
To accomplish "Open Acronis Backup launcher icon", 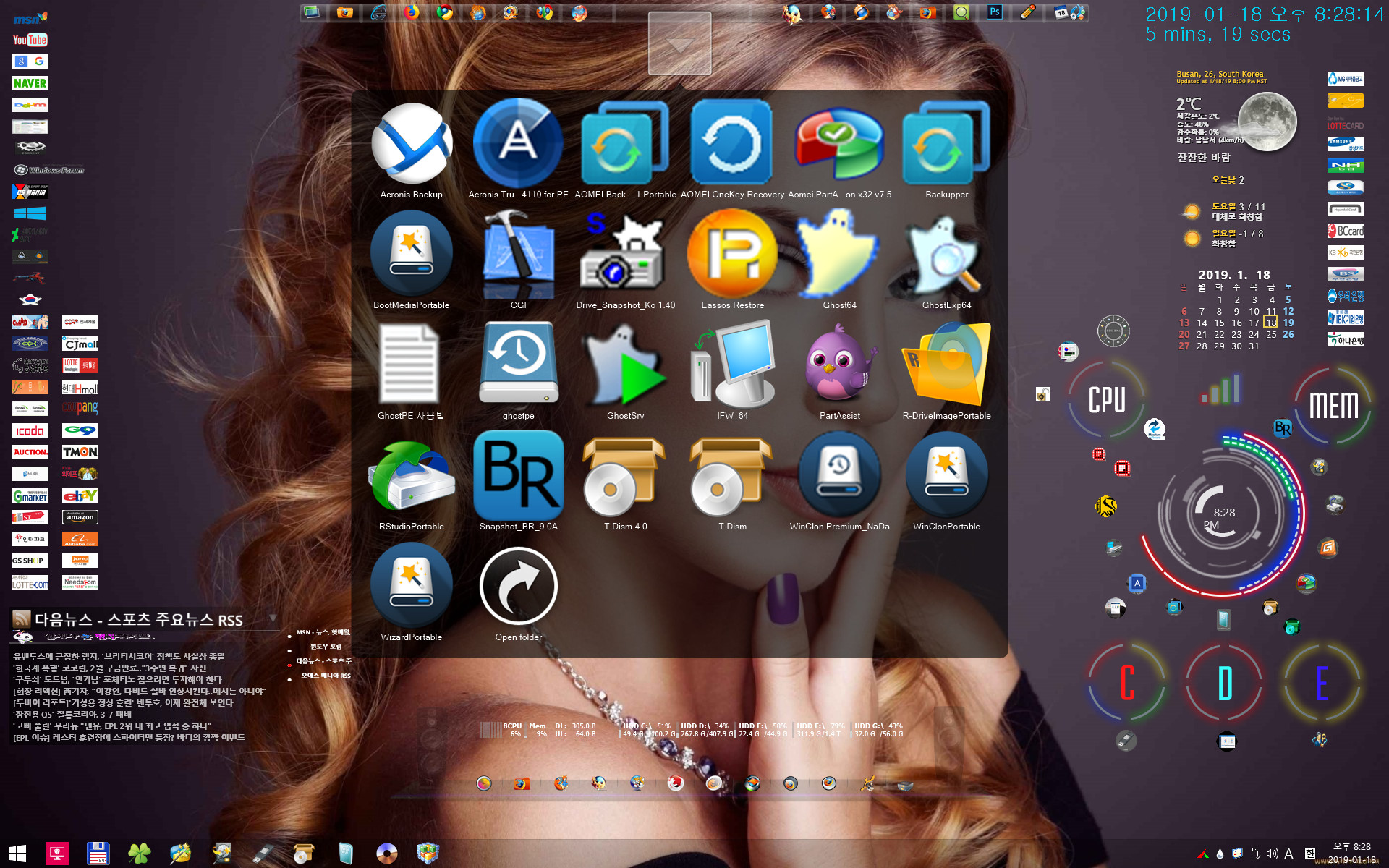I will (412, 143).
